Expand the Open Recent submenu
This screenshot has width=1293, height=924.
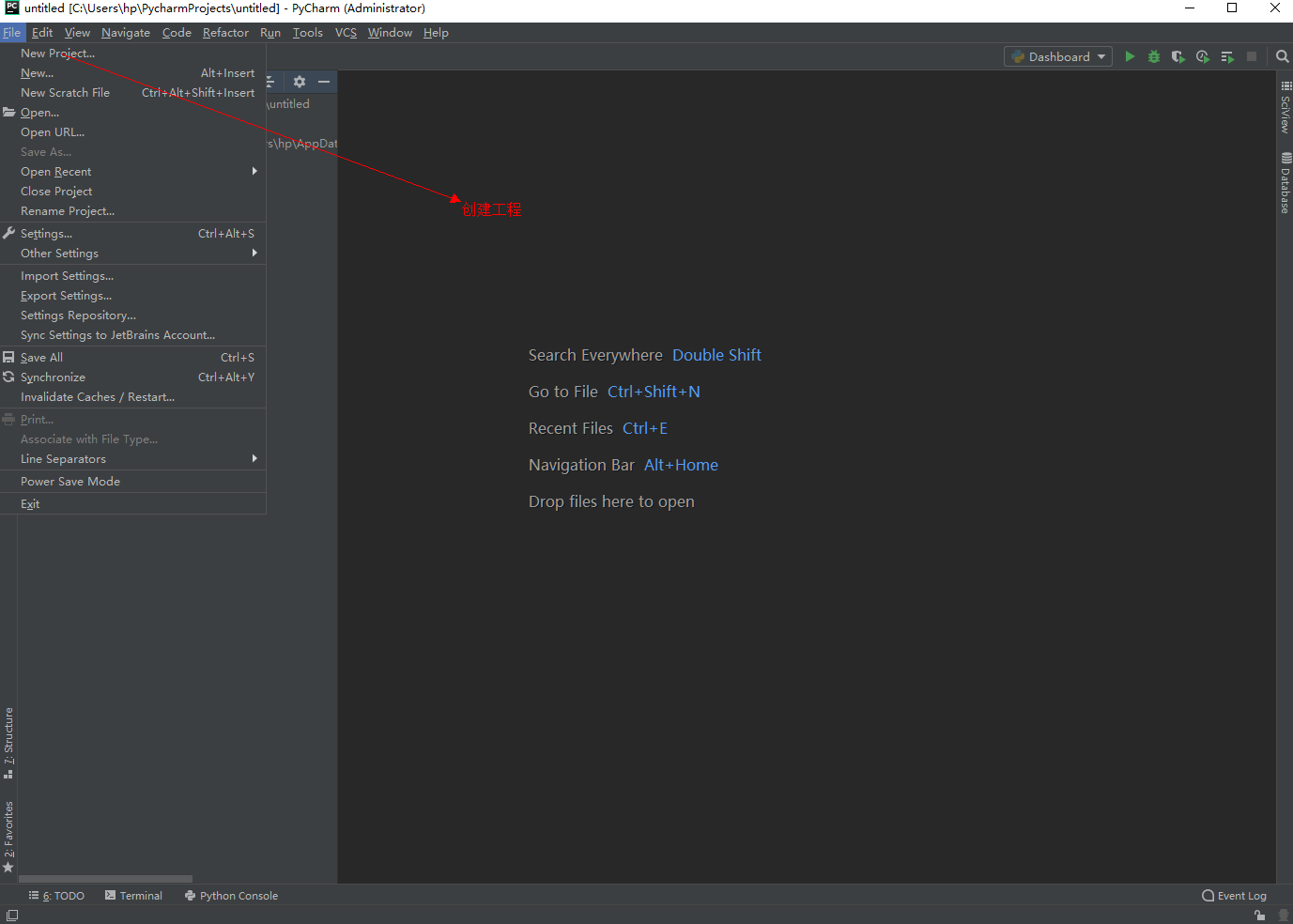133,172
